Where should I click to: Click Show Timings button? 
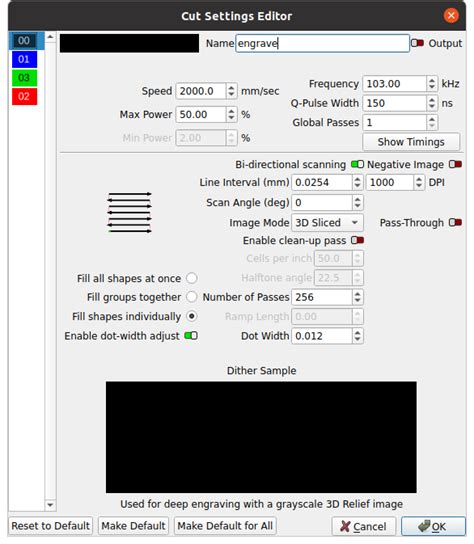(411, 142)
